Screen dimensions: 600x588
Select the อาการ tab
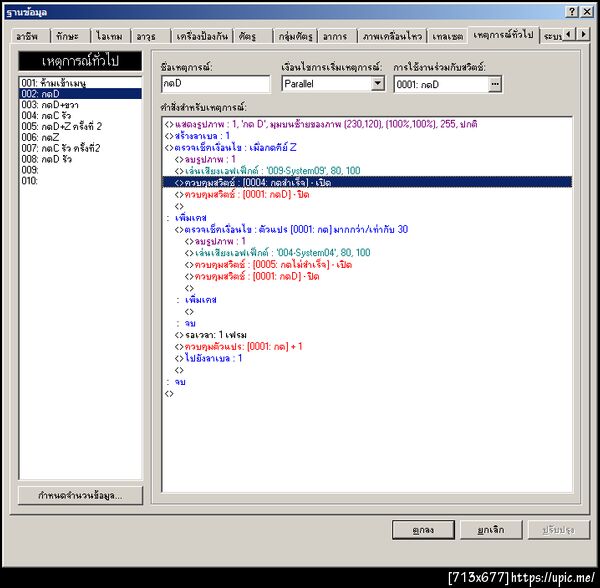[x=338, y=36]
